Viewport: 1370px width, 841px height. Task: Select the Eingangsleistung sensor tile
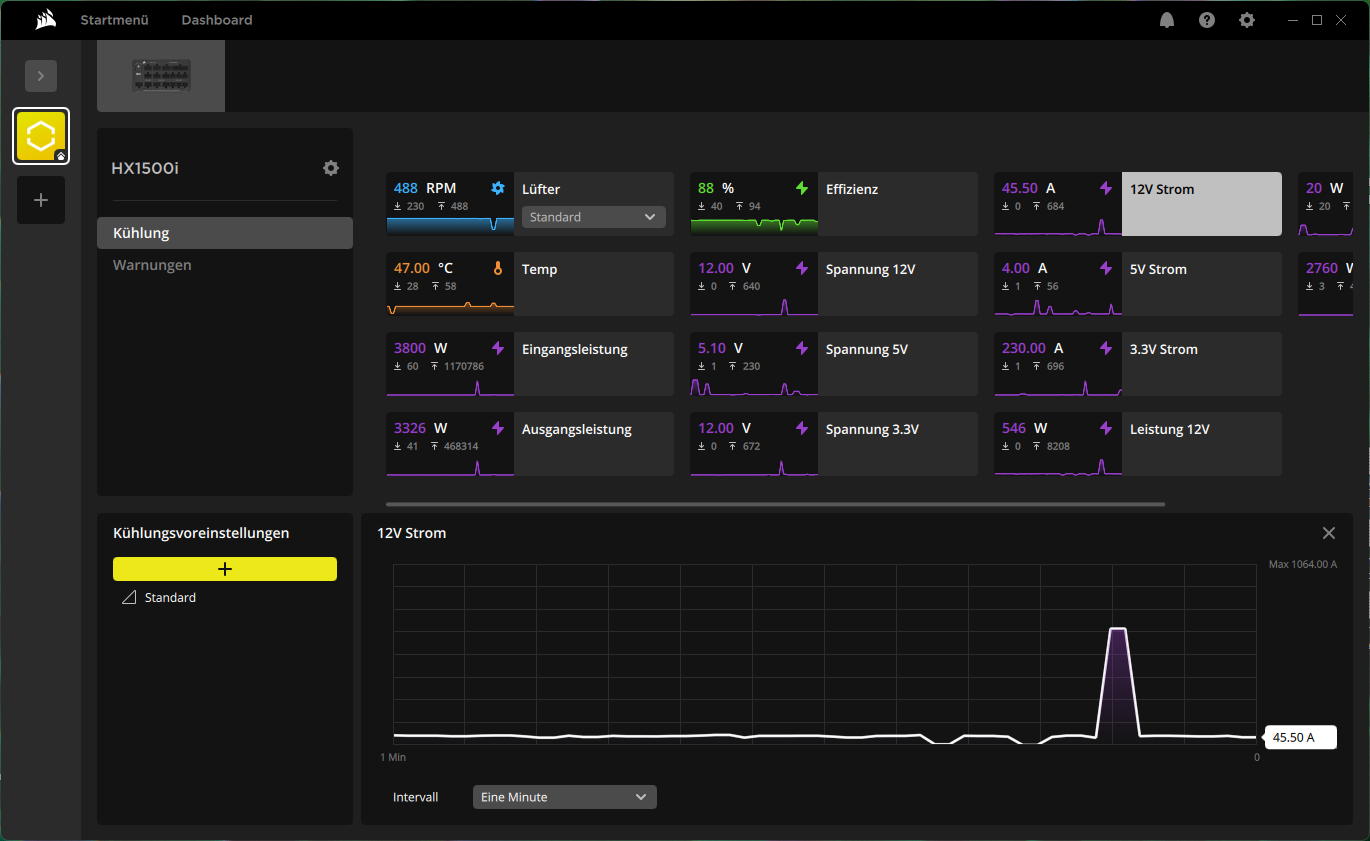(x=530, y=364)
